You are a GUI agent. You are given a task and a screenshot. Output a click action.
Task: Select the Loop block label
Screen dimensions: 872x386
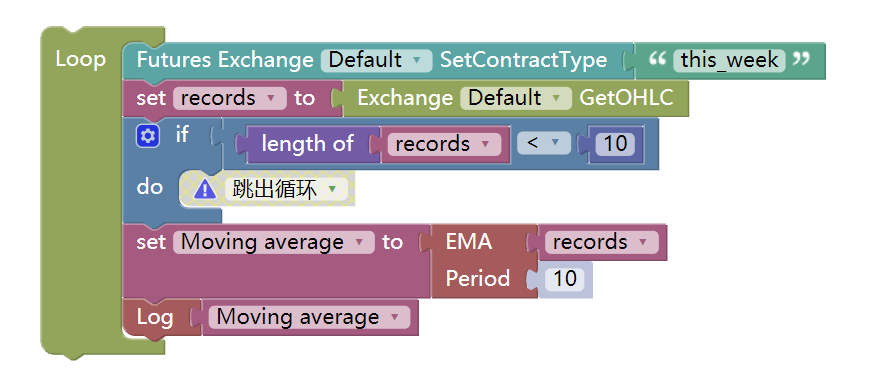(81, 59)
